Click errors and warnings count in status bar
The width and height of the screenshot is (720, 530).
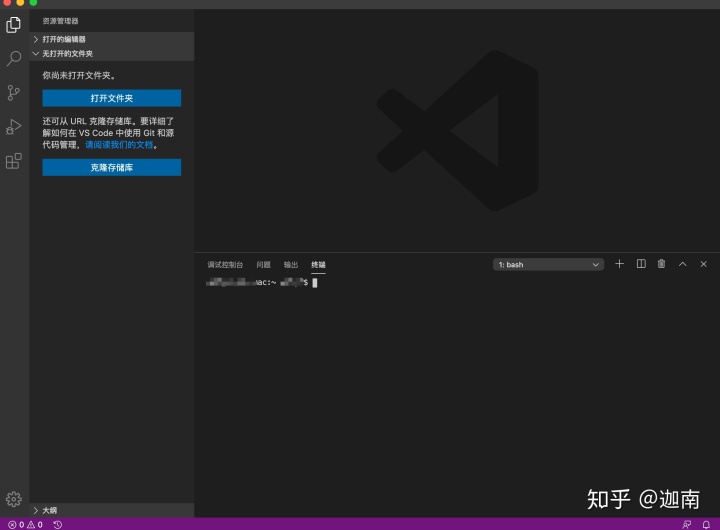[x=26, y=524]
